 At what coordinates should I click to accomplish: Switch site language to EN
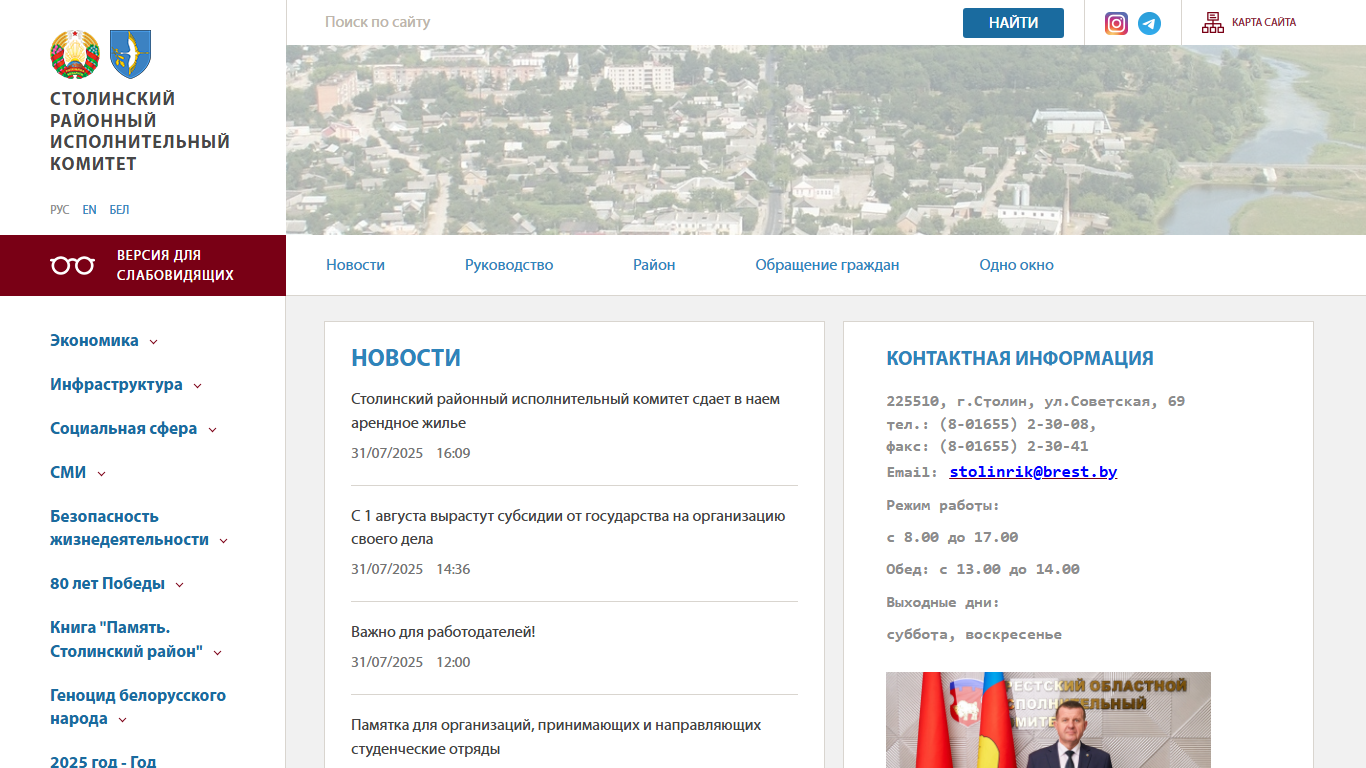click(89, 210)
